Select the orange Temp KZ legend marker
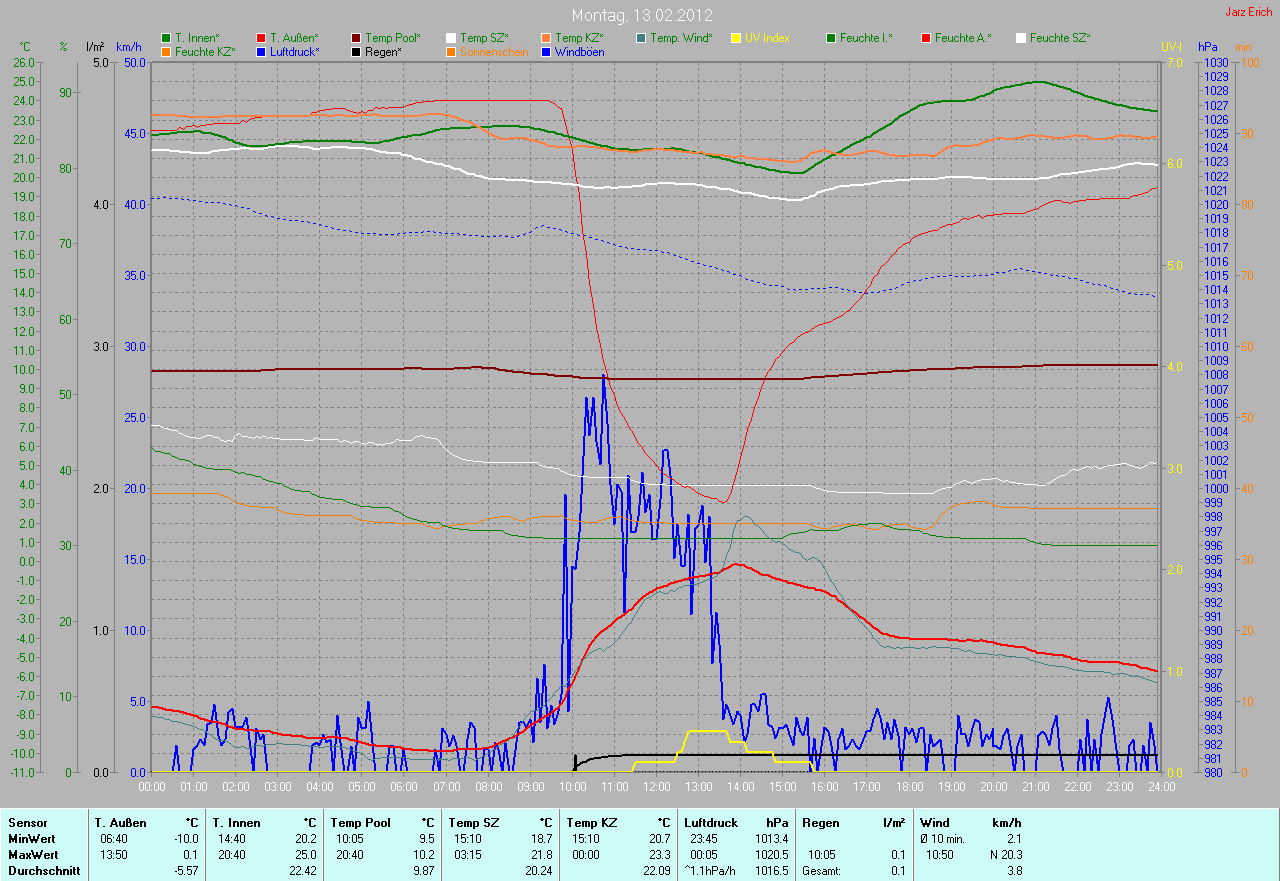This screenshot has height=881, width=1280. point(546,38)
